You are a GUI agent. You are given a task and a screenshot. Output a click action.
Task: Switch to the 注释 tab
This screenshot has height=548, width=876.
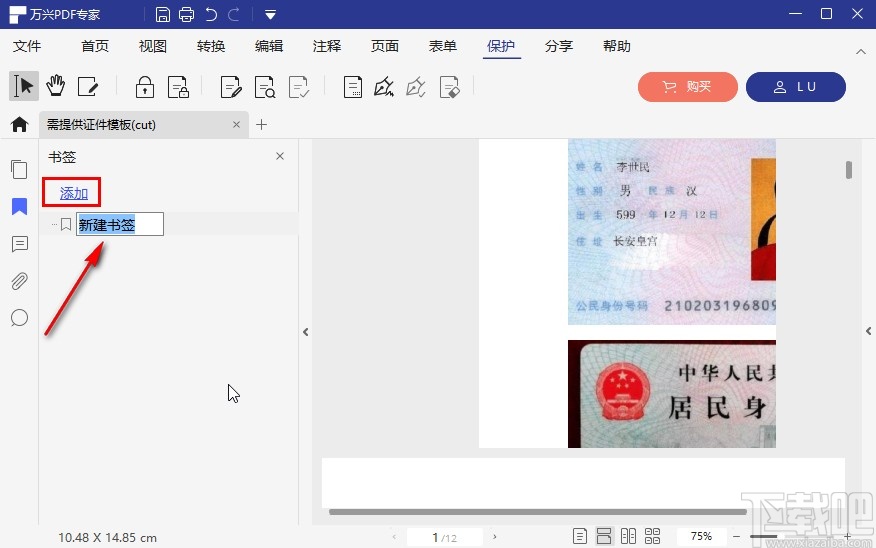(x=327, y=46)
